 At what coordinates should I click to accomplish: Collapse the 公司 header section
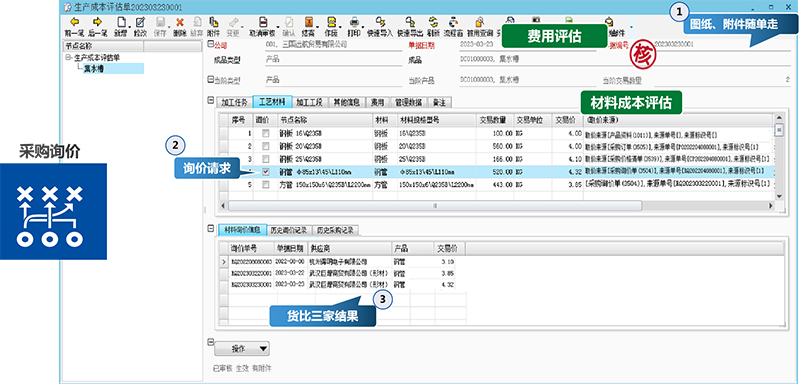tap(210, 45)
